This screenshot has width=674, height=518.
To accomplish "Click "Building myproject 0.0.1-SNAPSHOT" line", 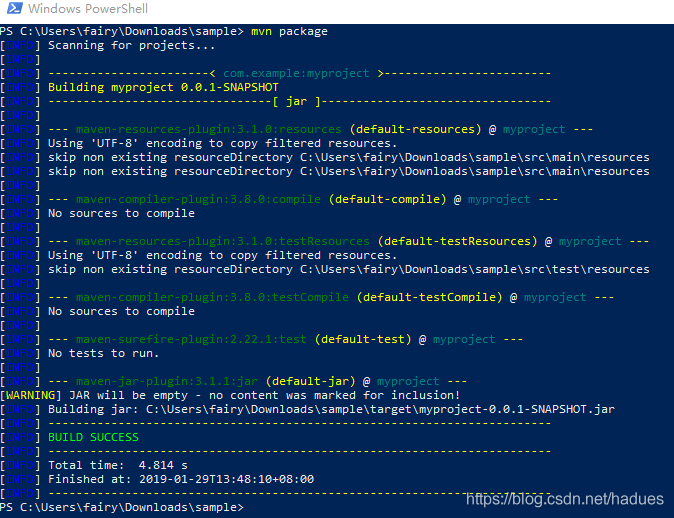I will point(163,87).
